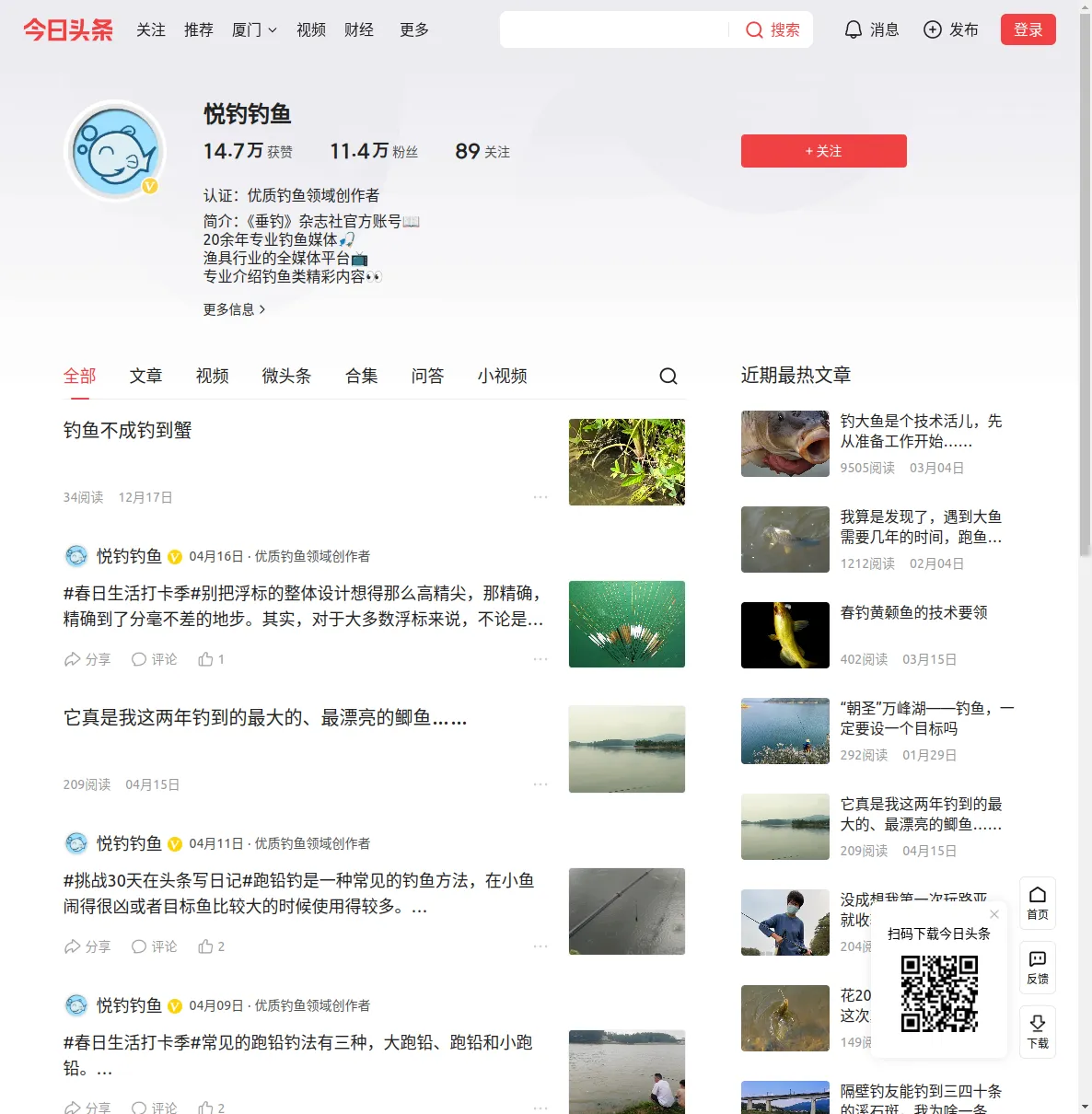Viewport: 1092px width, 1114px height.
Task: Share the 04月11日 post
Action: click(87, 946)
